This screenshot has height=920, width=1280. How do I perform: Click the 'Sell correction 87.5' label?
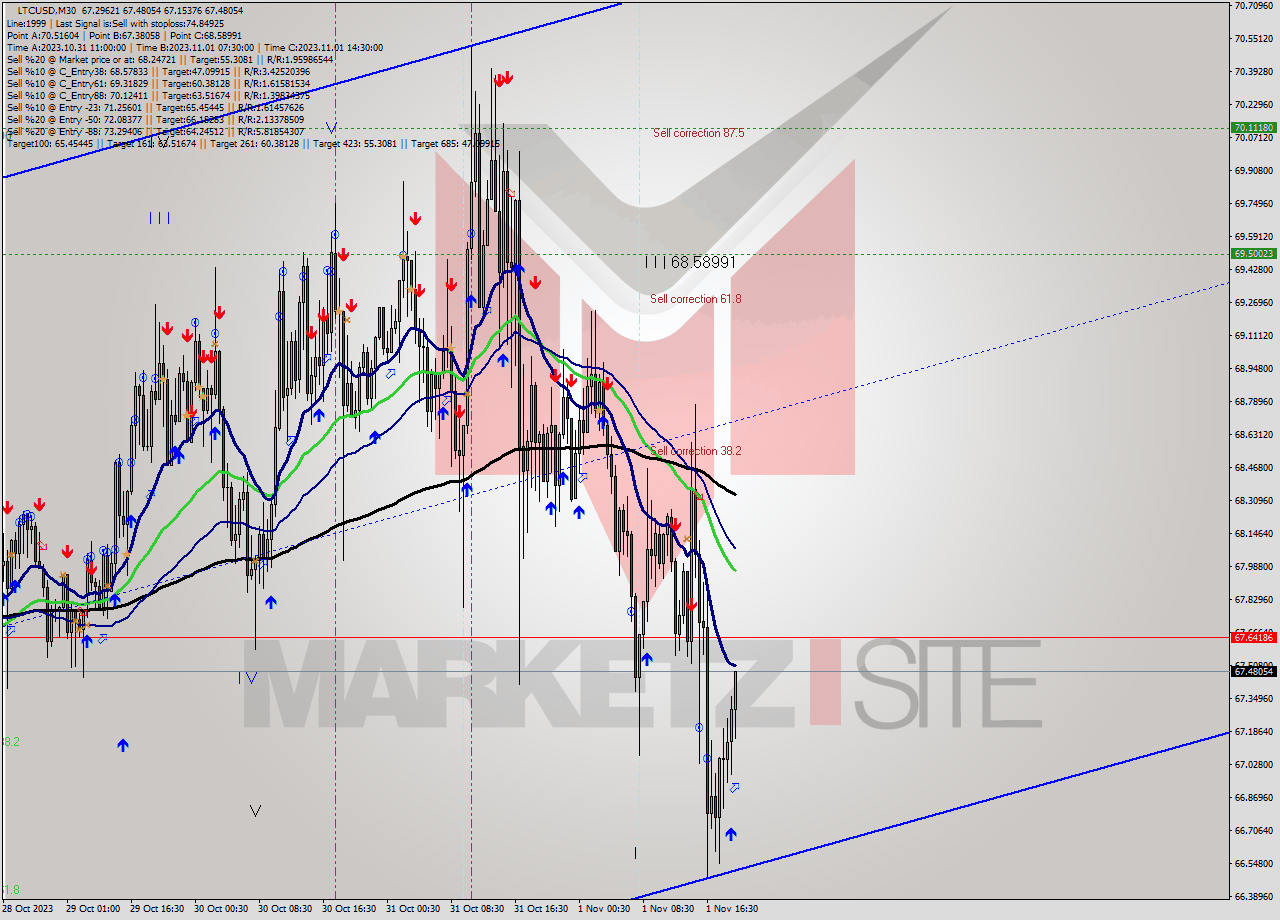pyautogui.click(x=698, y=133)
